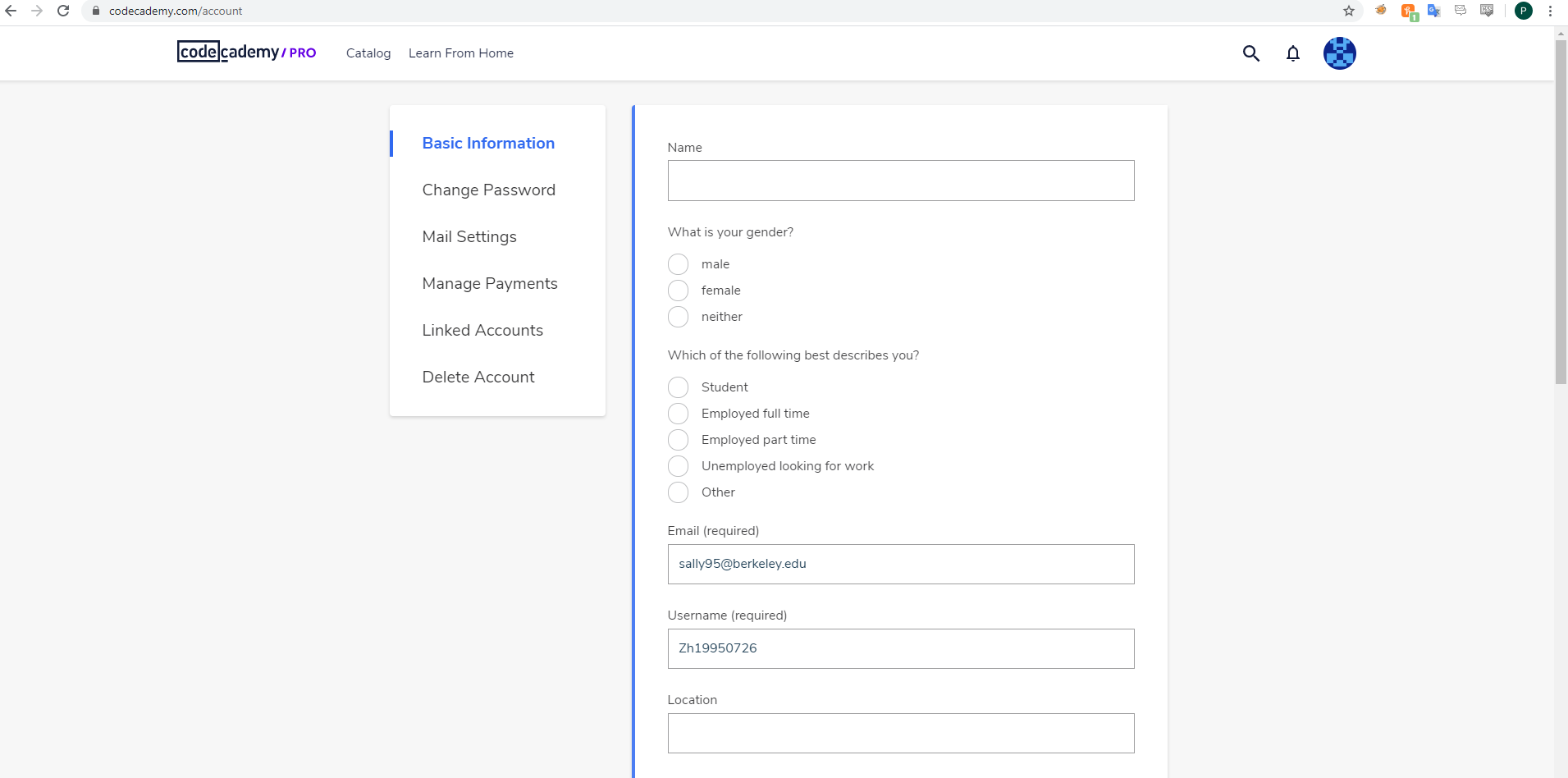Screen dimensions: 1568x778
Task: Click the page vertical scrollbar thumb
Action: pyautogui.click(x=1561, y=212)
